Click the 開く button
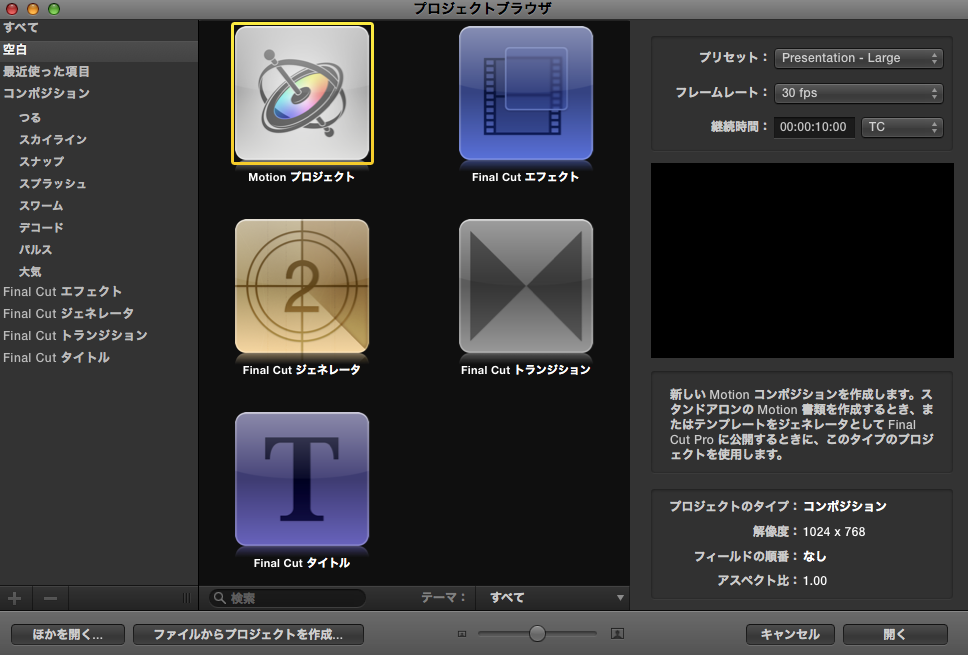 click(x=895, y=634)
